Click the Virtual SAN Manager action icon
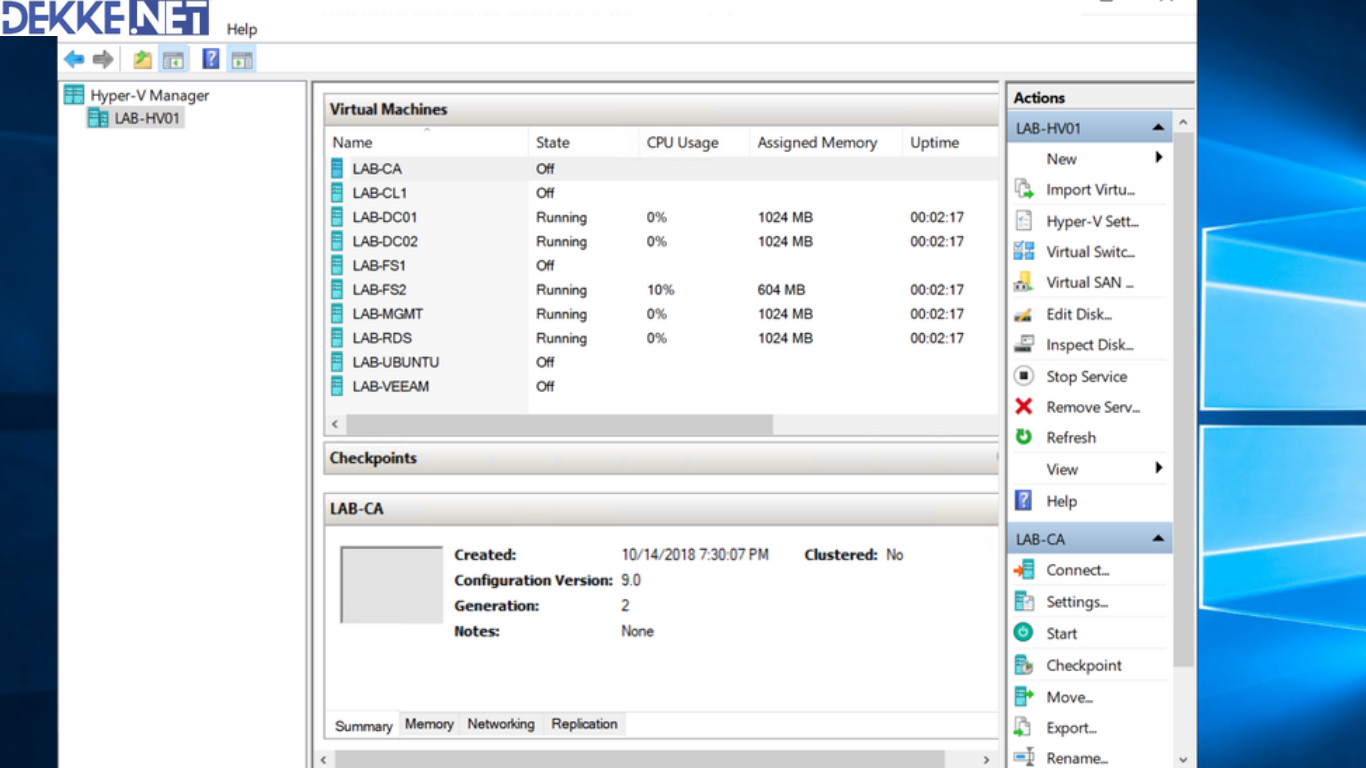This screenshot has width=1366, height=768. 1023,282
